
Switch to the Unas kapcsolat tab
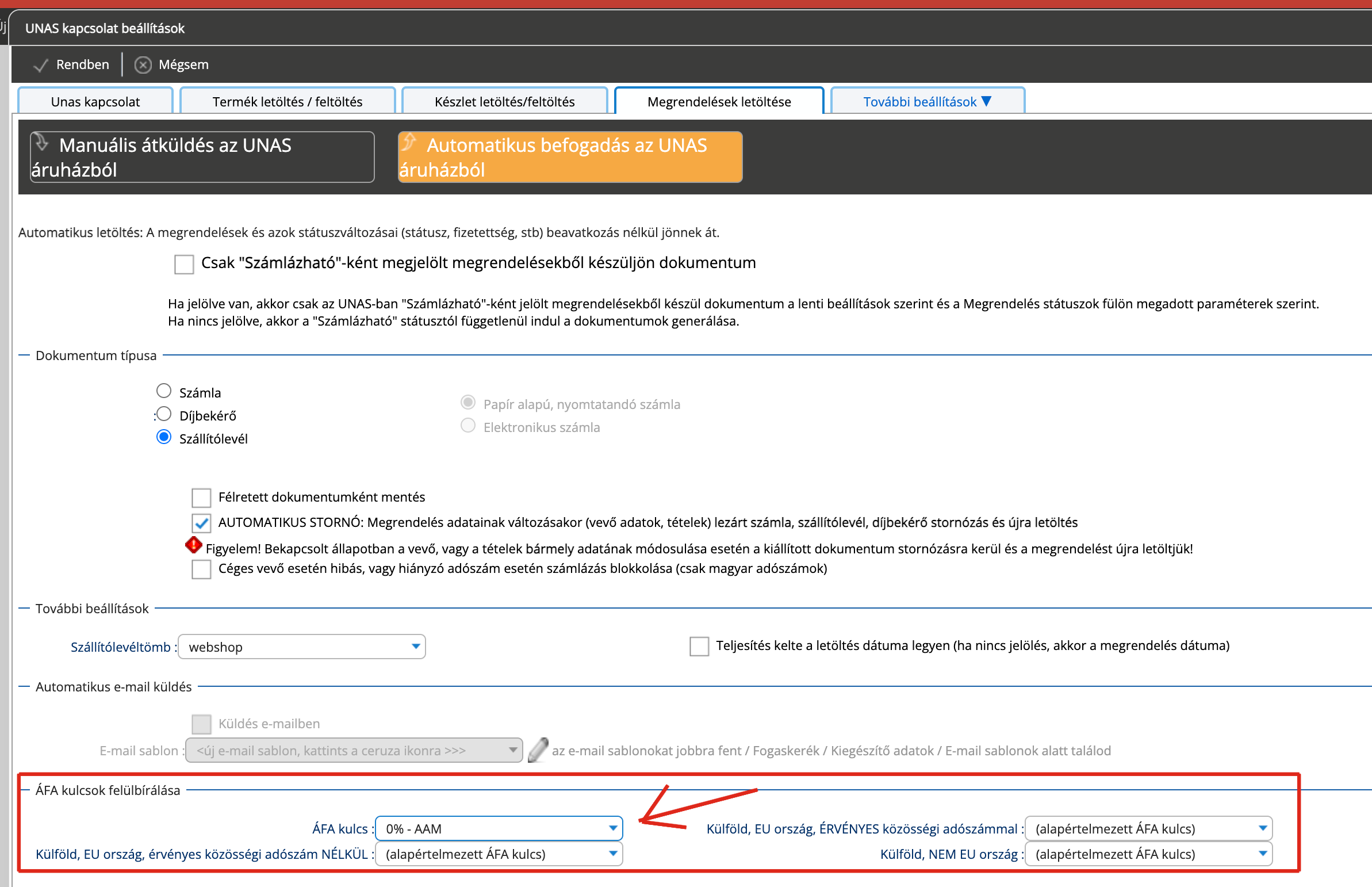click(95, 101)
